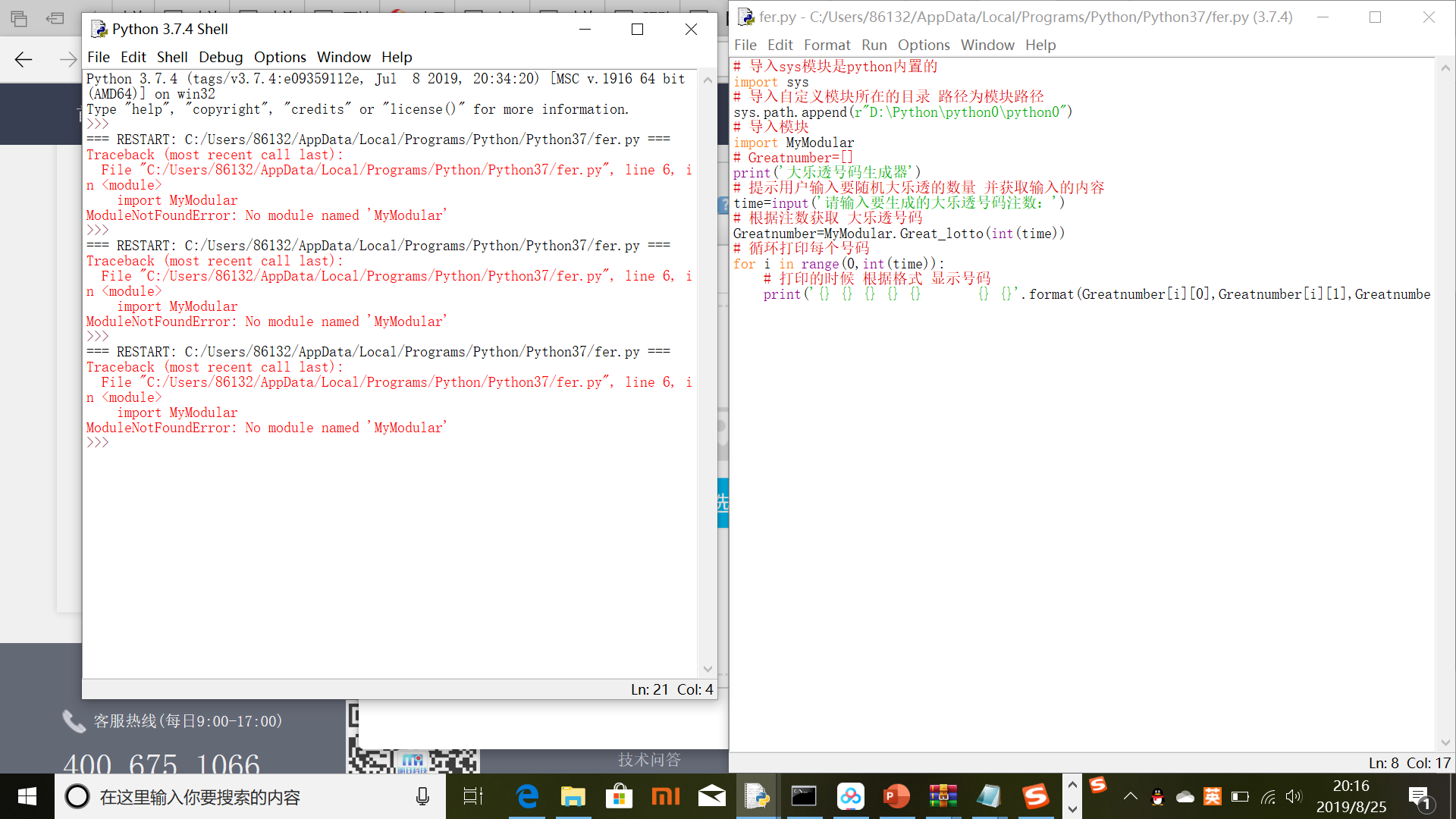Open Window menu in Python Shell window
Viewport: 1456px width, 819px height.
[344, 57]
